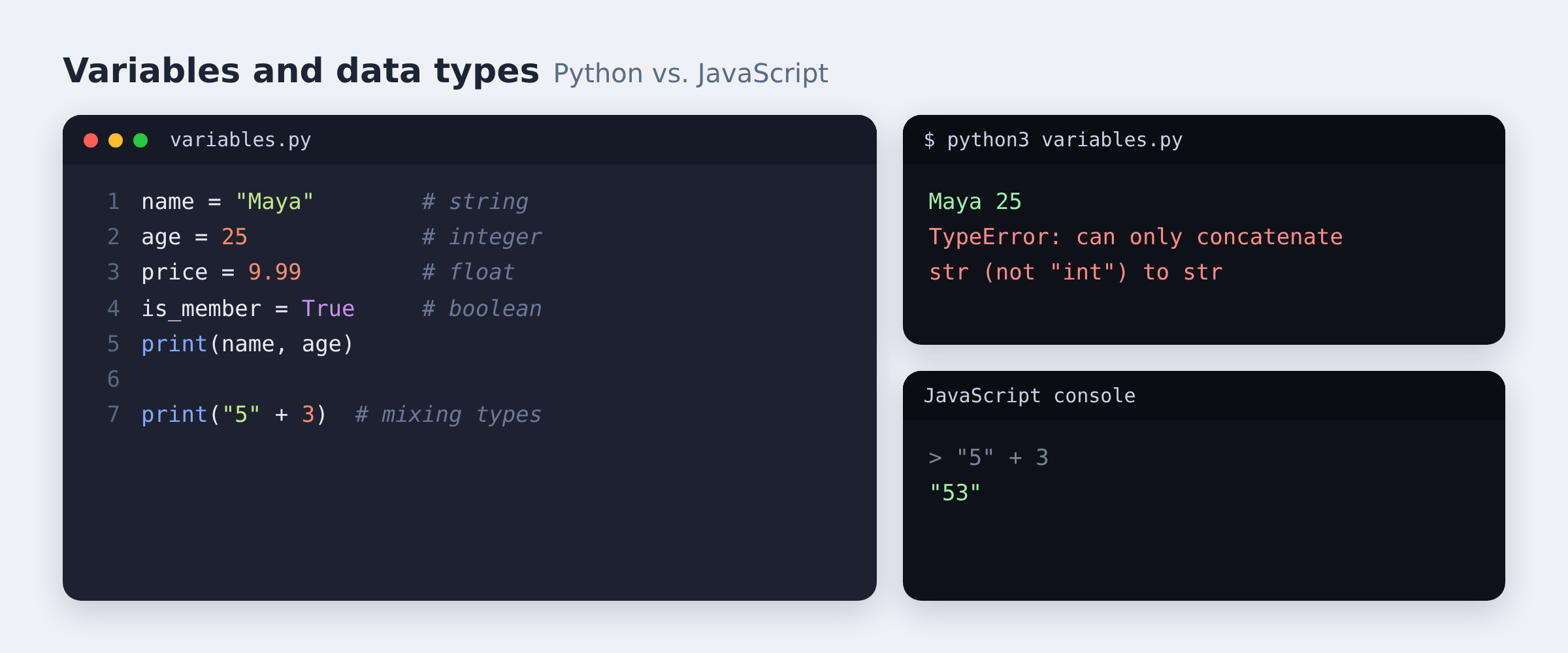
Task: Click the "# float" comment
Action: point(468,272)
